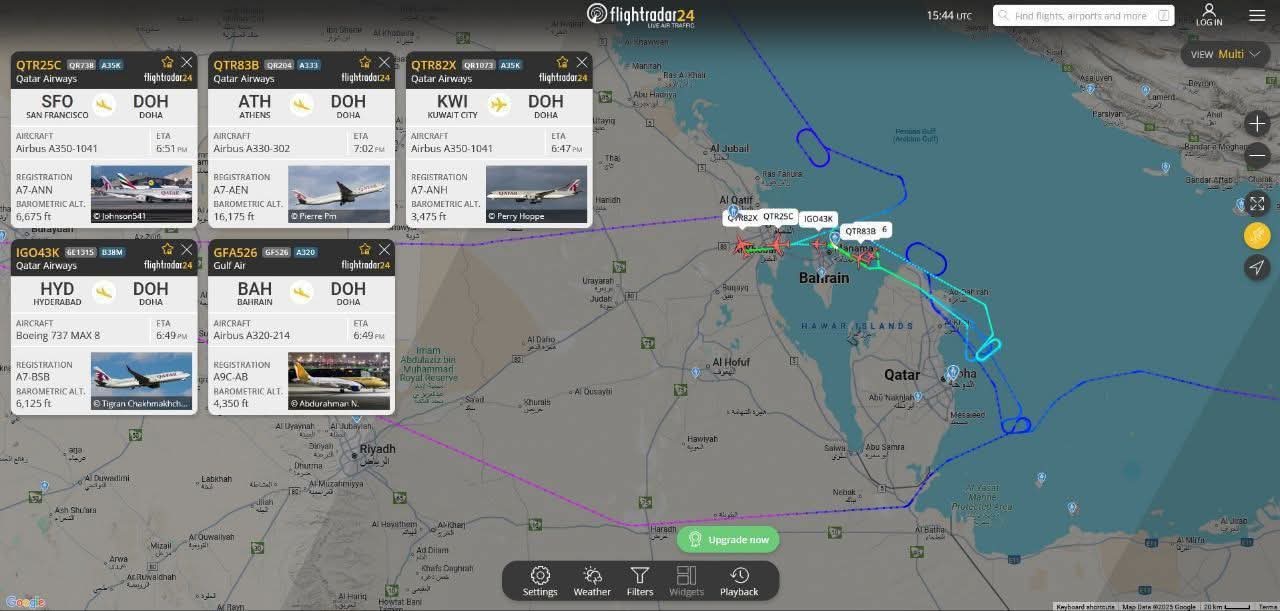
Task: Open the Filters funnel tool
Action: 640,581
